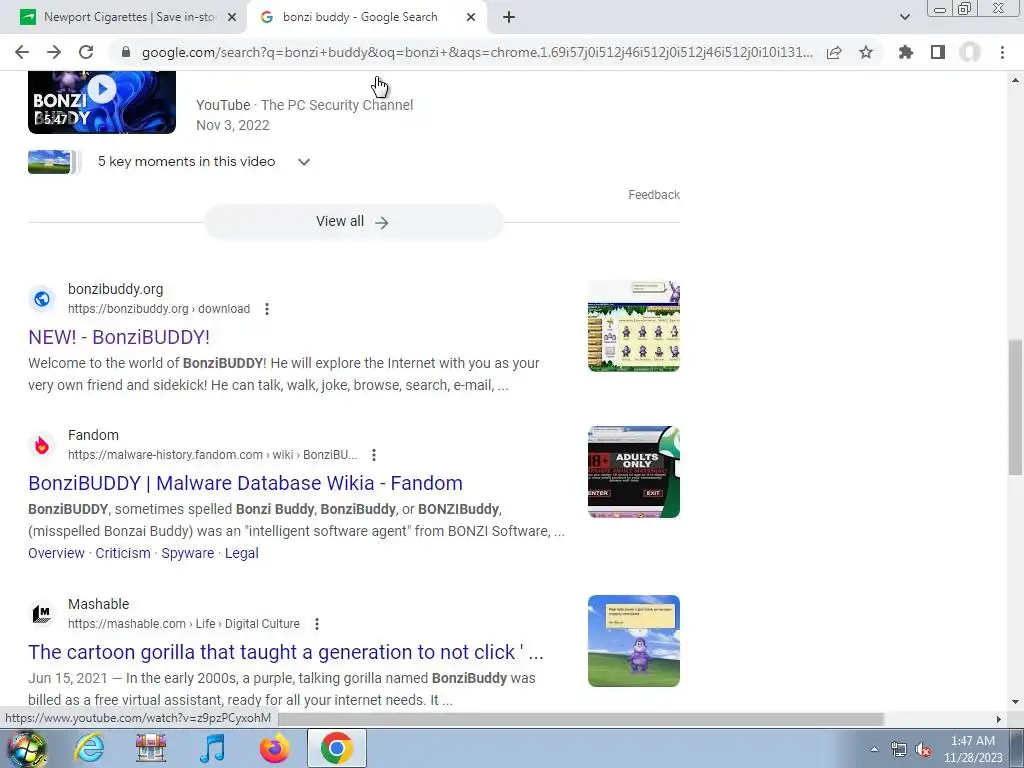1024x768 pixels.
Task: Send Feedback on video results
Action: tap(654, 195)
